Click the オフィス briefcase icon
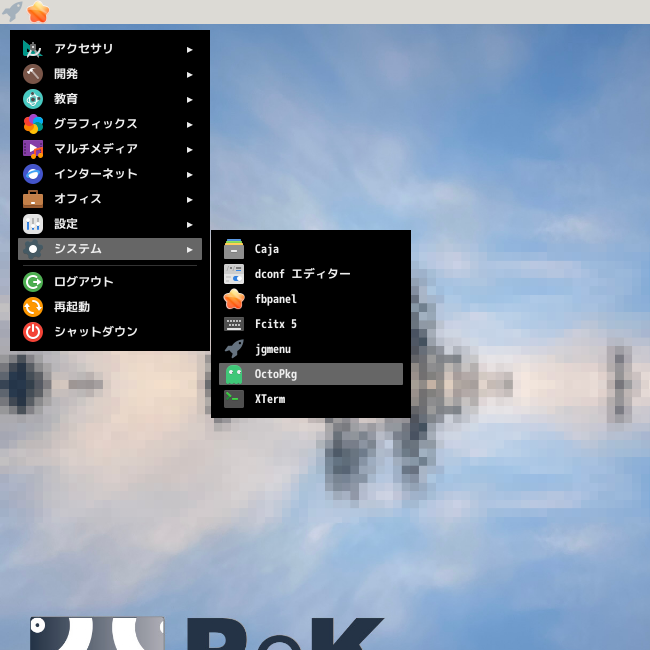650x650 pixels. tap(33, 199)
